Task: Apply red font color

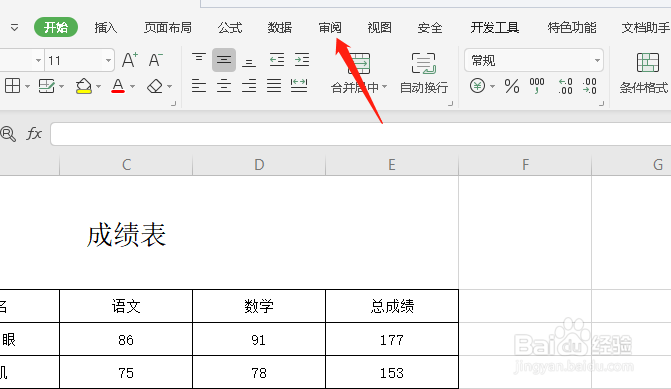Action: pyautogui.click(x=118, y=86)
